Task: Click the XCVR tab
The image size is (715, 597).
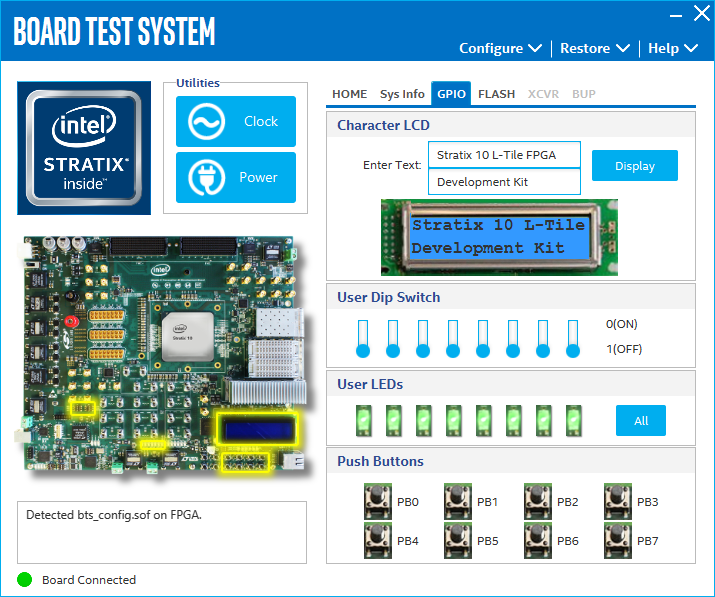Action: click(x=543, y=94)
